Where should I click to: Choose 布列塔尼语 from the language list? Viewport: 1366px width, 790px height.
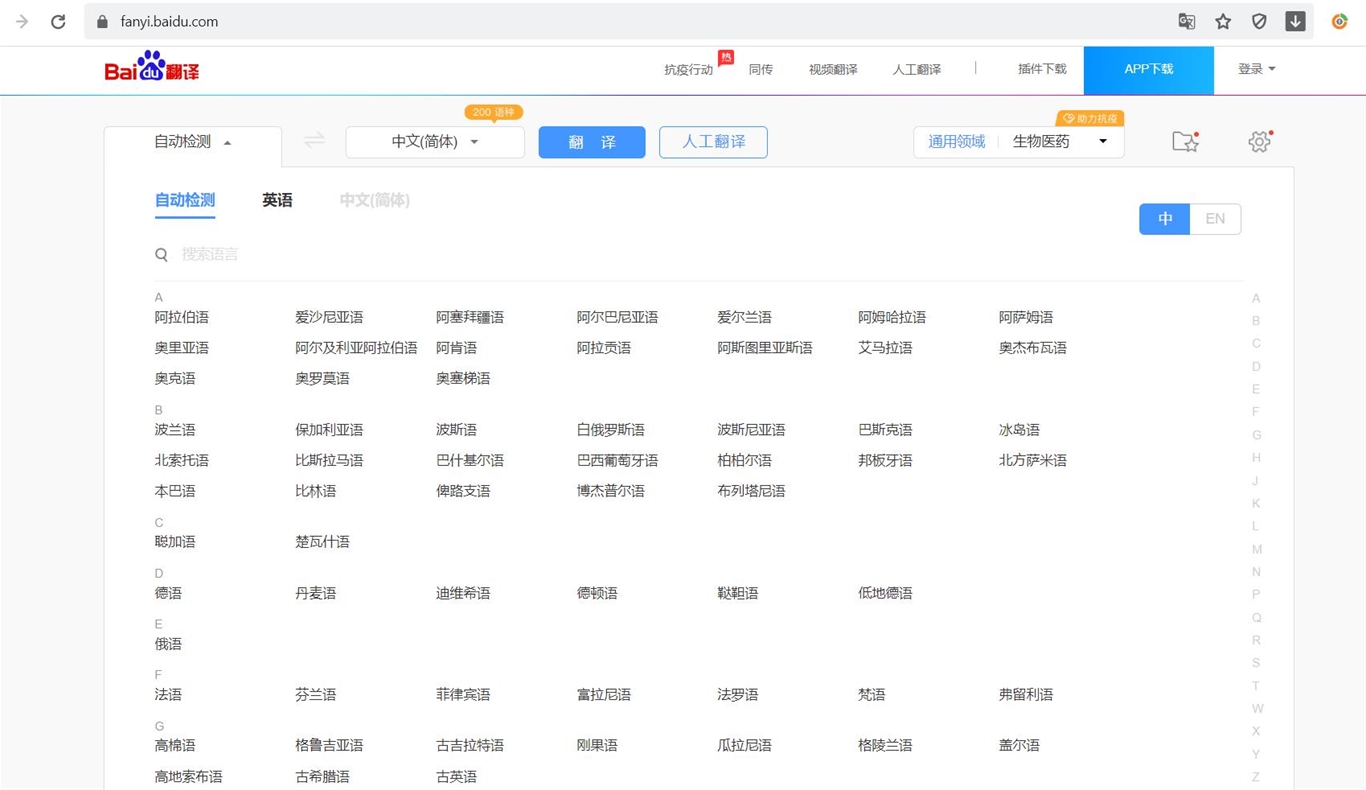tap(751, 491)
